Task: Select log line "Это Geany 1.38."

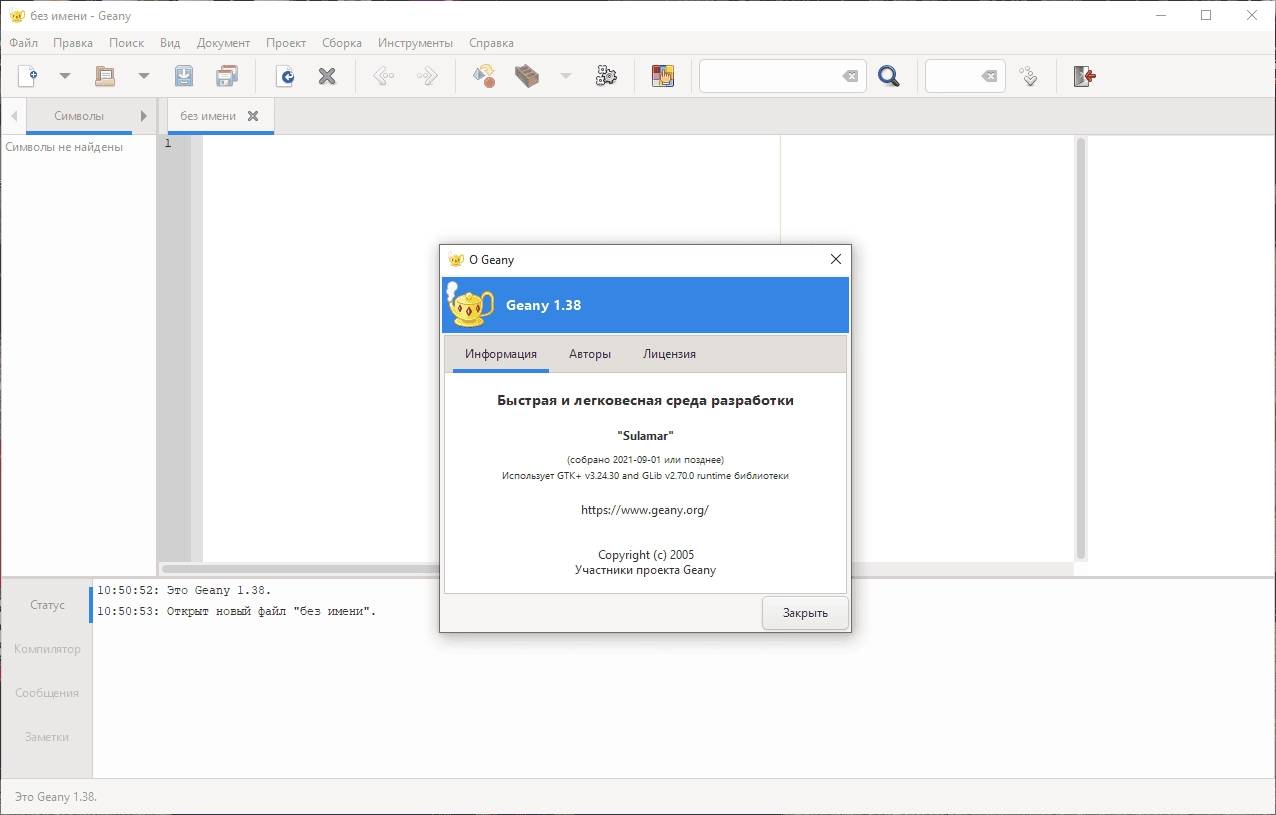Action: [184, 590]
